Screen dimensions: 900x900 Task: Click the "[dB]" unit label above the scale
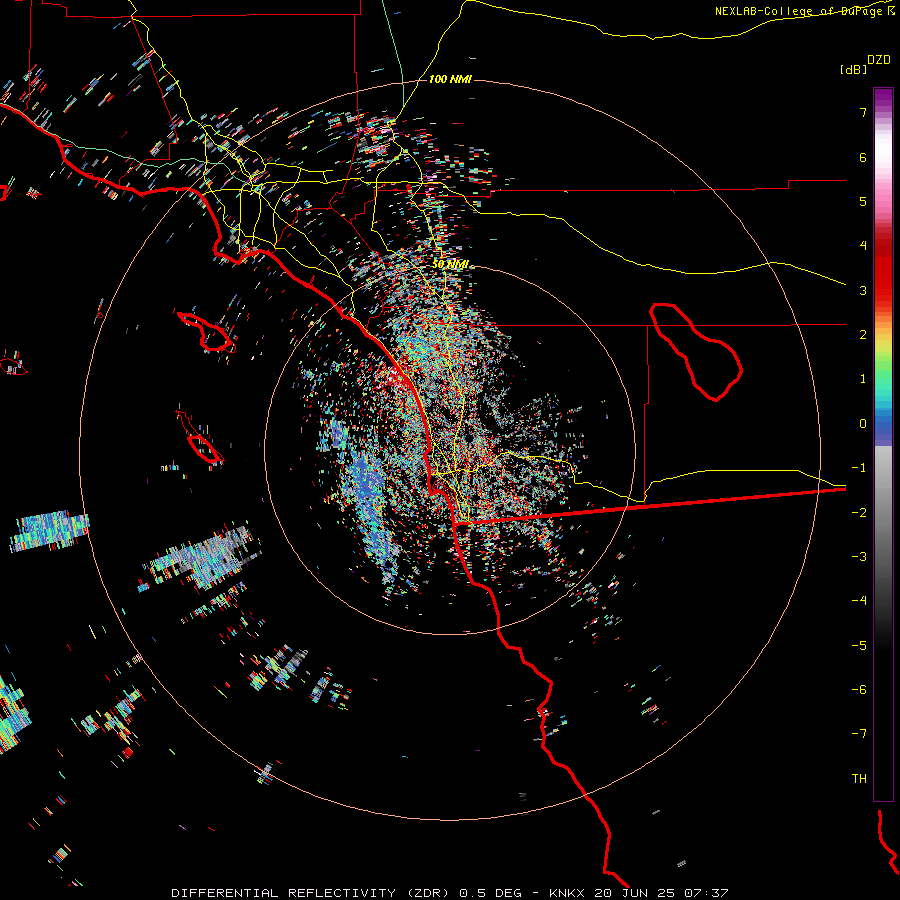[x=853, y=69]
